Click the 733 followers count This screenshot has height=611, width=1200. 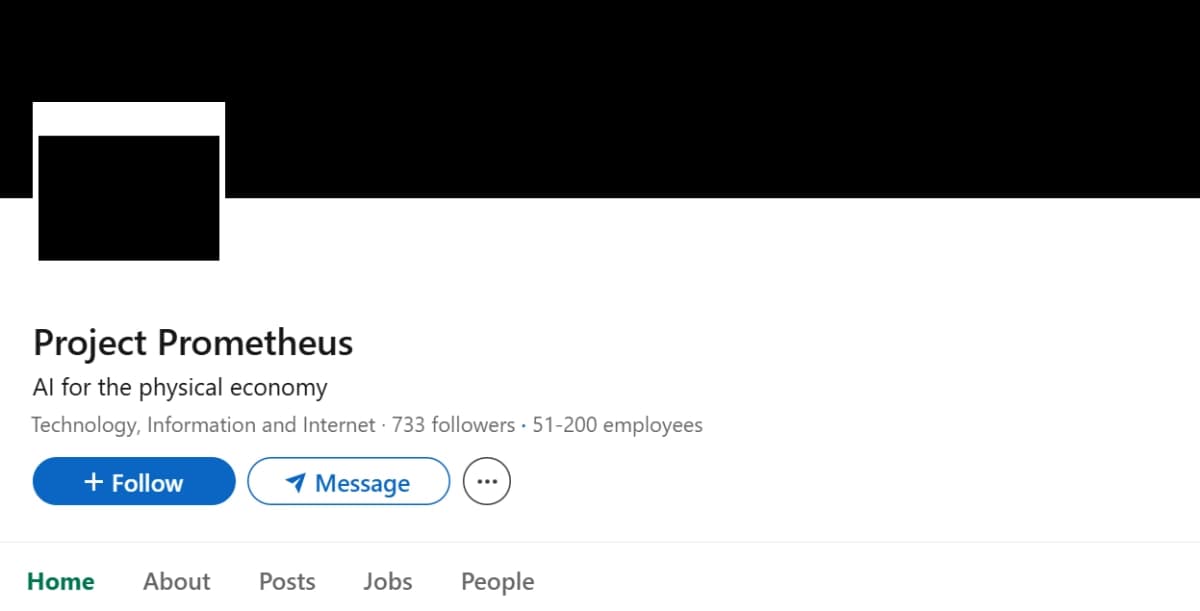tap(453, 425)
